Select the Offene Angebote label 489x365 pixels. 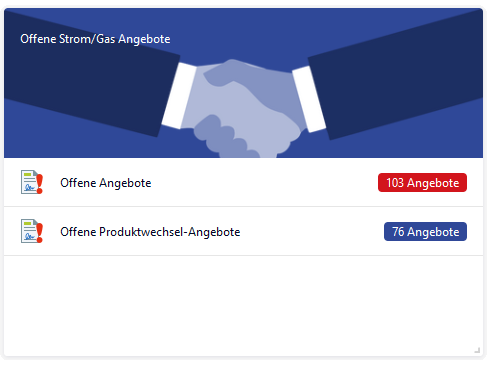pos(106,183)
